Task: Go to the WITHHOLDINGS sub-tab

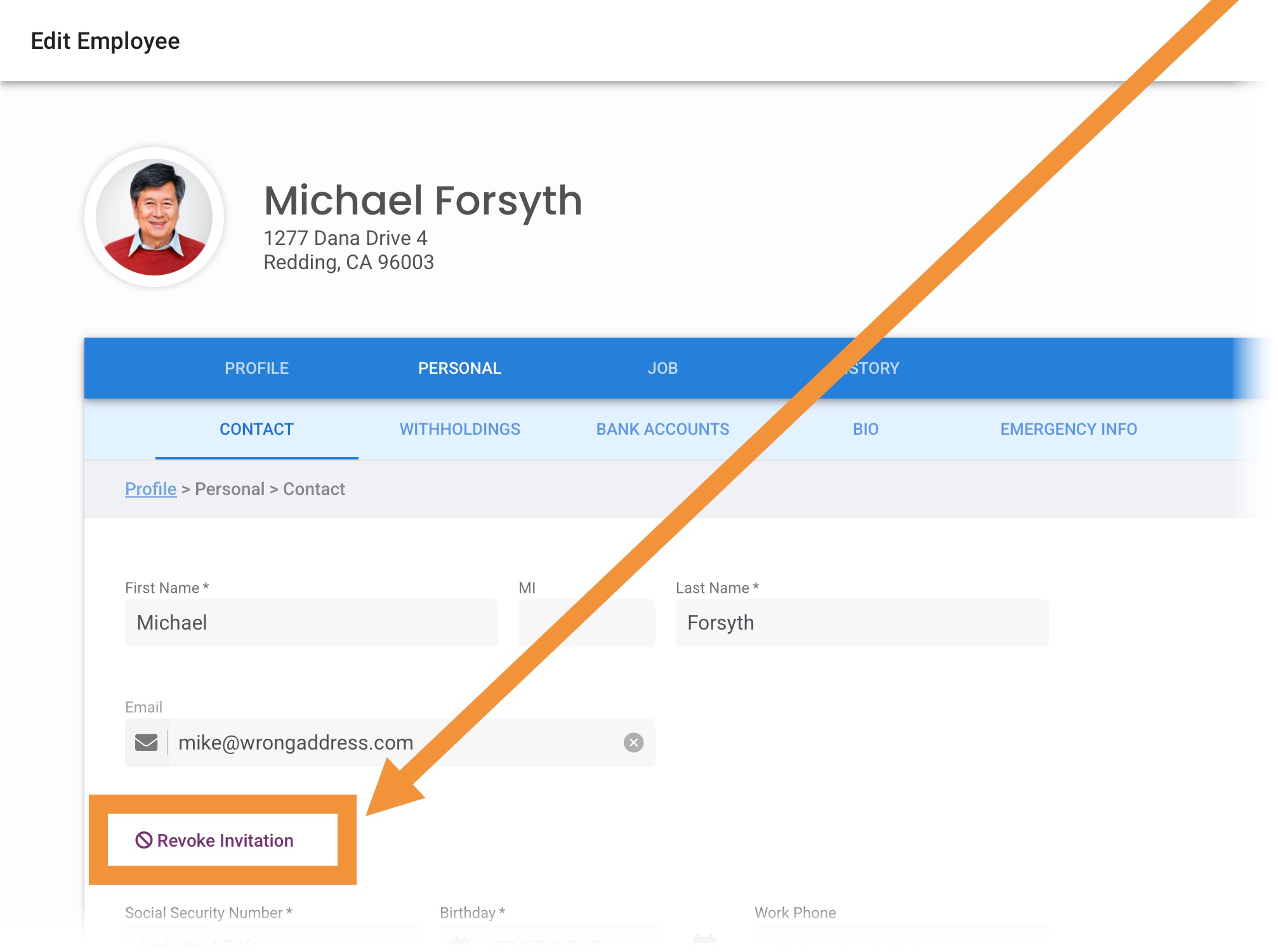Action: 459,429
